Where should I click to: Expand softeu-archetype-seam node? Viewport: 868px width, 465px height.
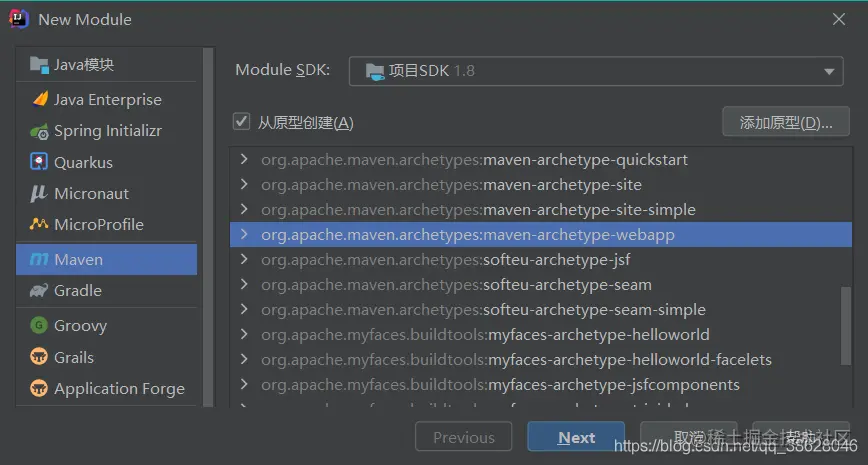[x=244, y=285]
